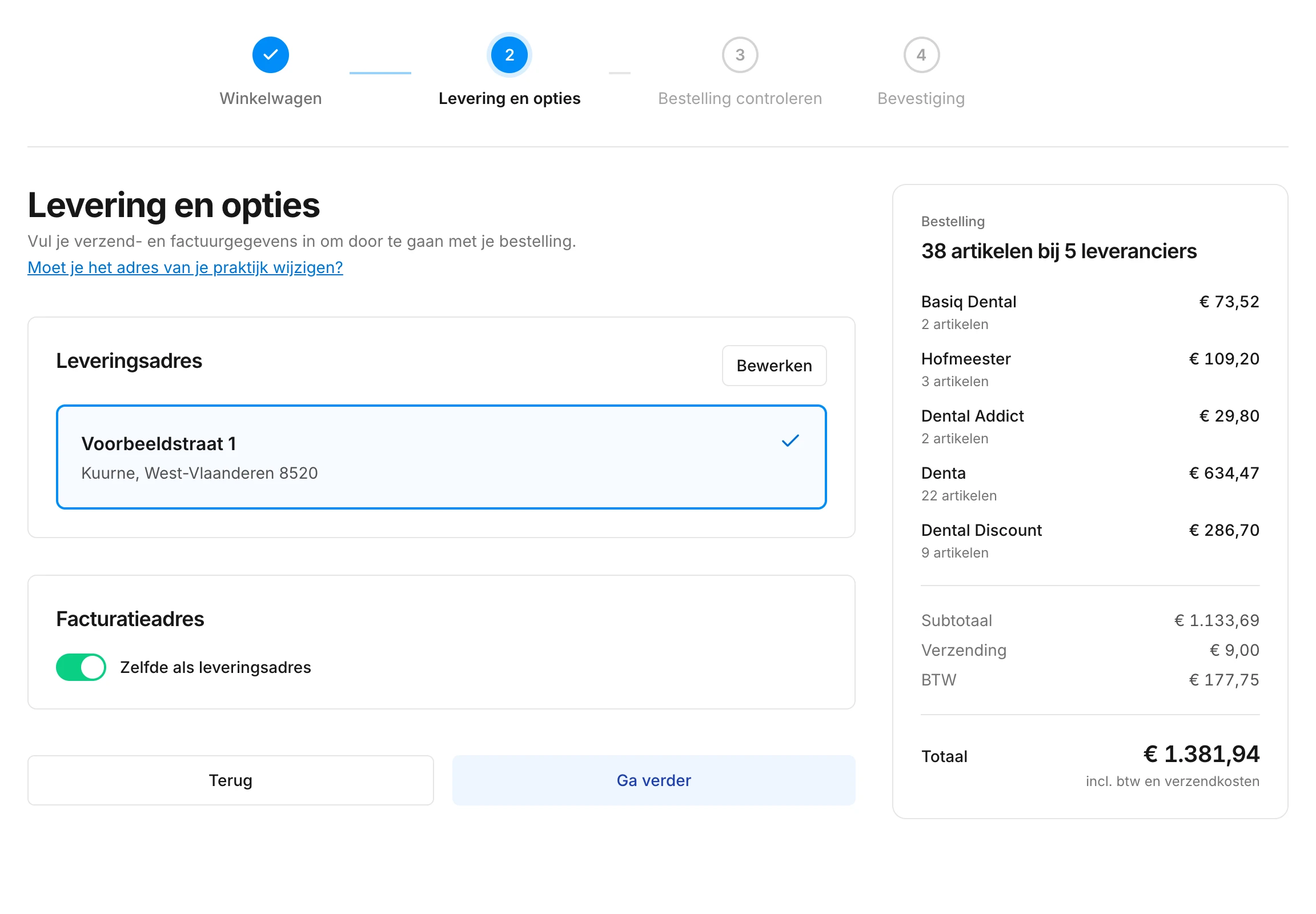Image resolution: width=1316 pixels, height=914 pixels.
Task: Click the blue checkmark on selected address
Action: (790, 440)
